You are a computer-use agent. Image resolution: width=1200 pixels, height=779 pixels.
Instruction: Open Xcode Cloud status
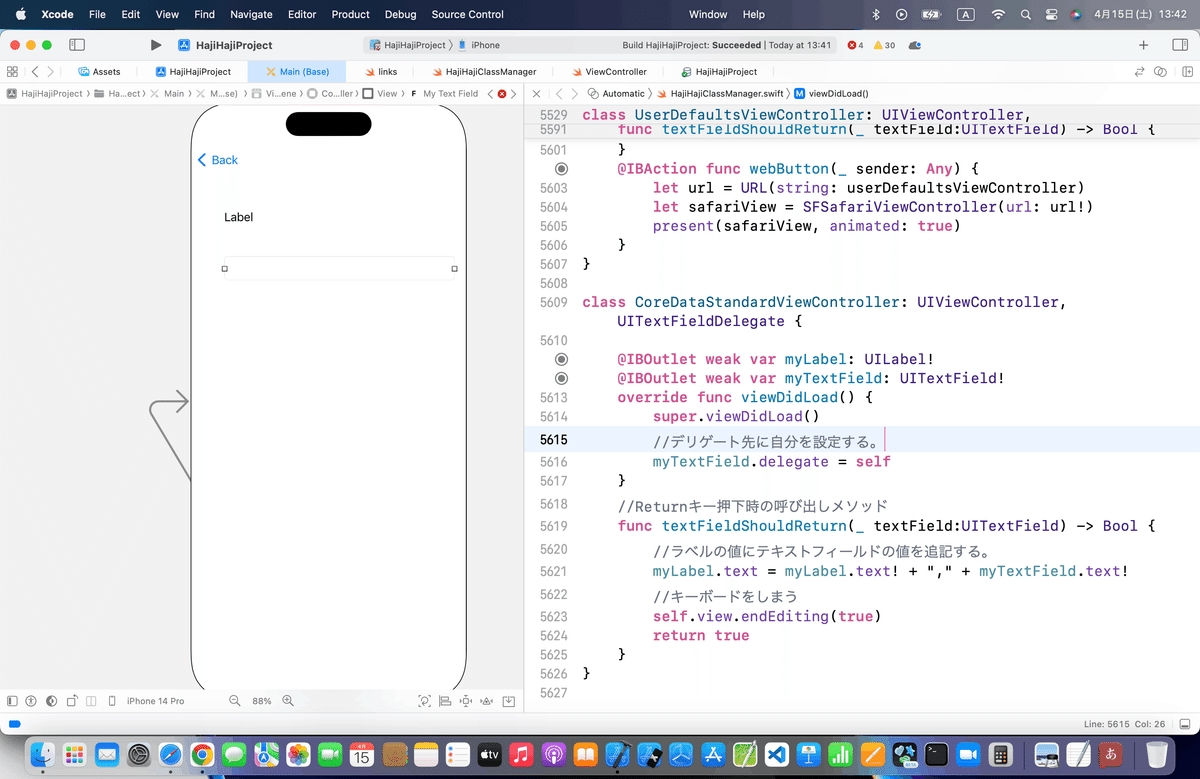click(x=915, y=45)
